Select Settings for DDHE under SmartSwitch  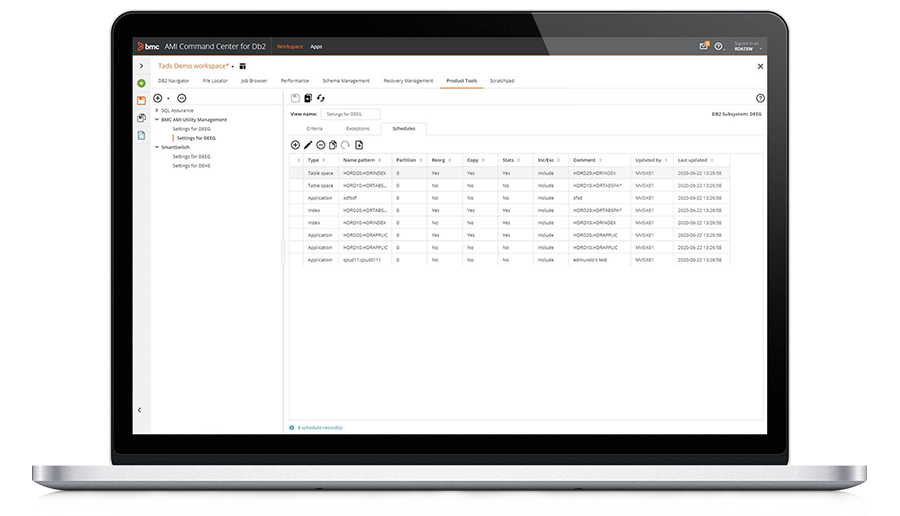tap(191, 165)
